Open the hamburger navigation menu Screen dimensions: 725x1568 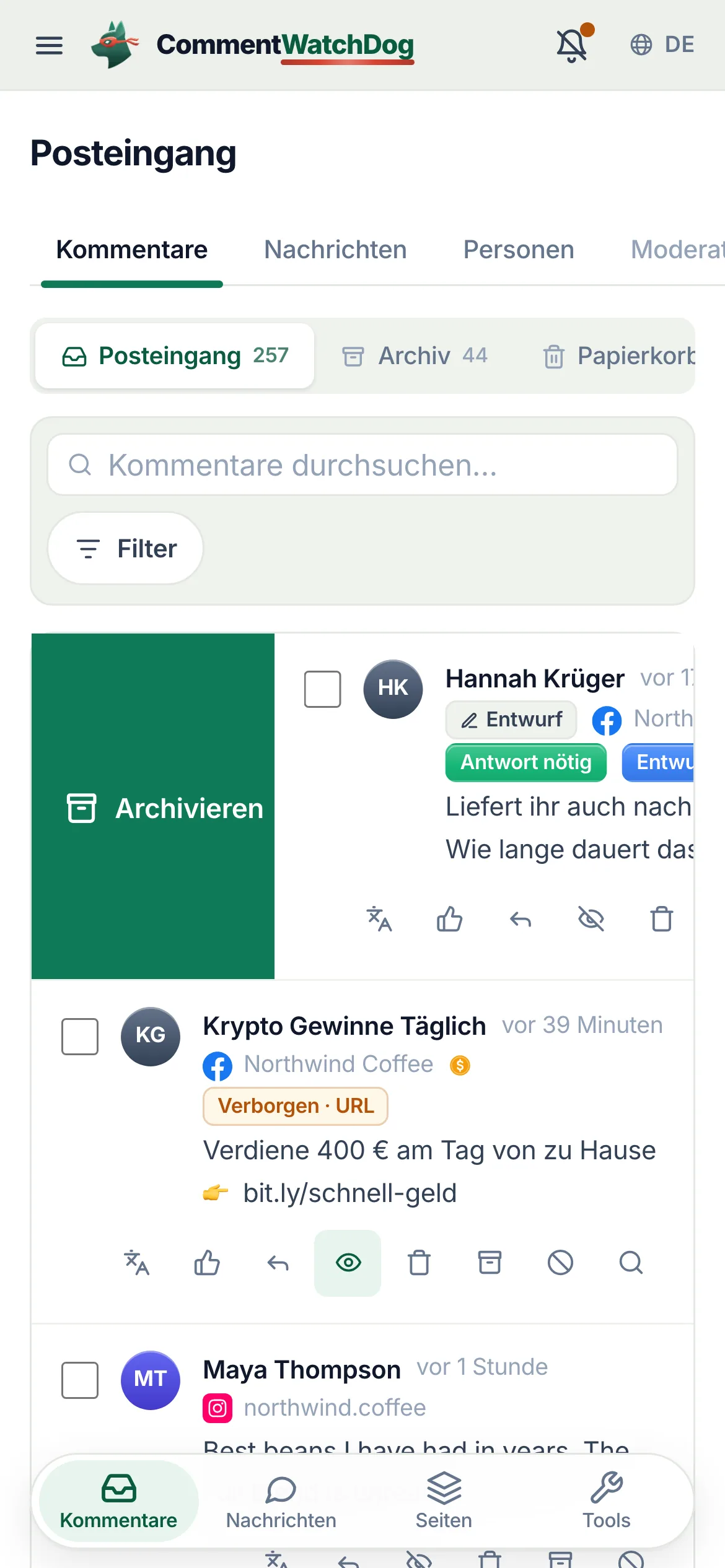click(x=49, y=45)
